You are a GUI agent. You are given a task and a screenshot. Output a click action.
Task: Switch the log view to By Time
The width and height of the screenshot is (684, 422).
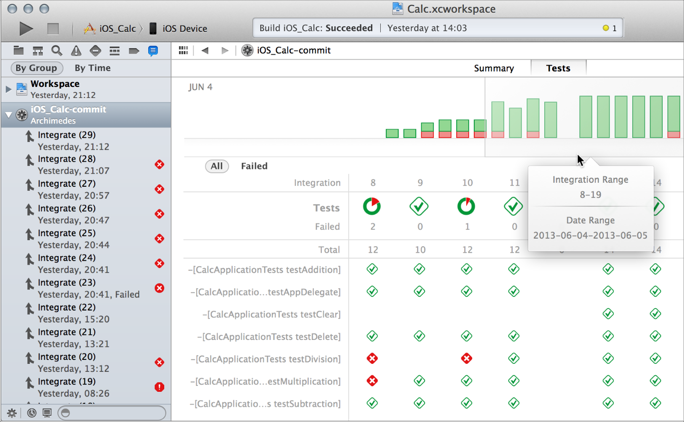[92, 68]
